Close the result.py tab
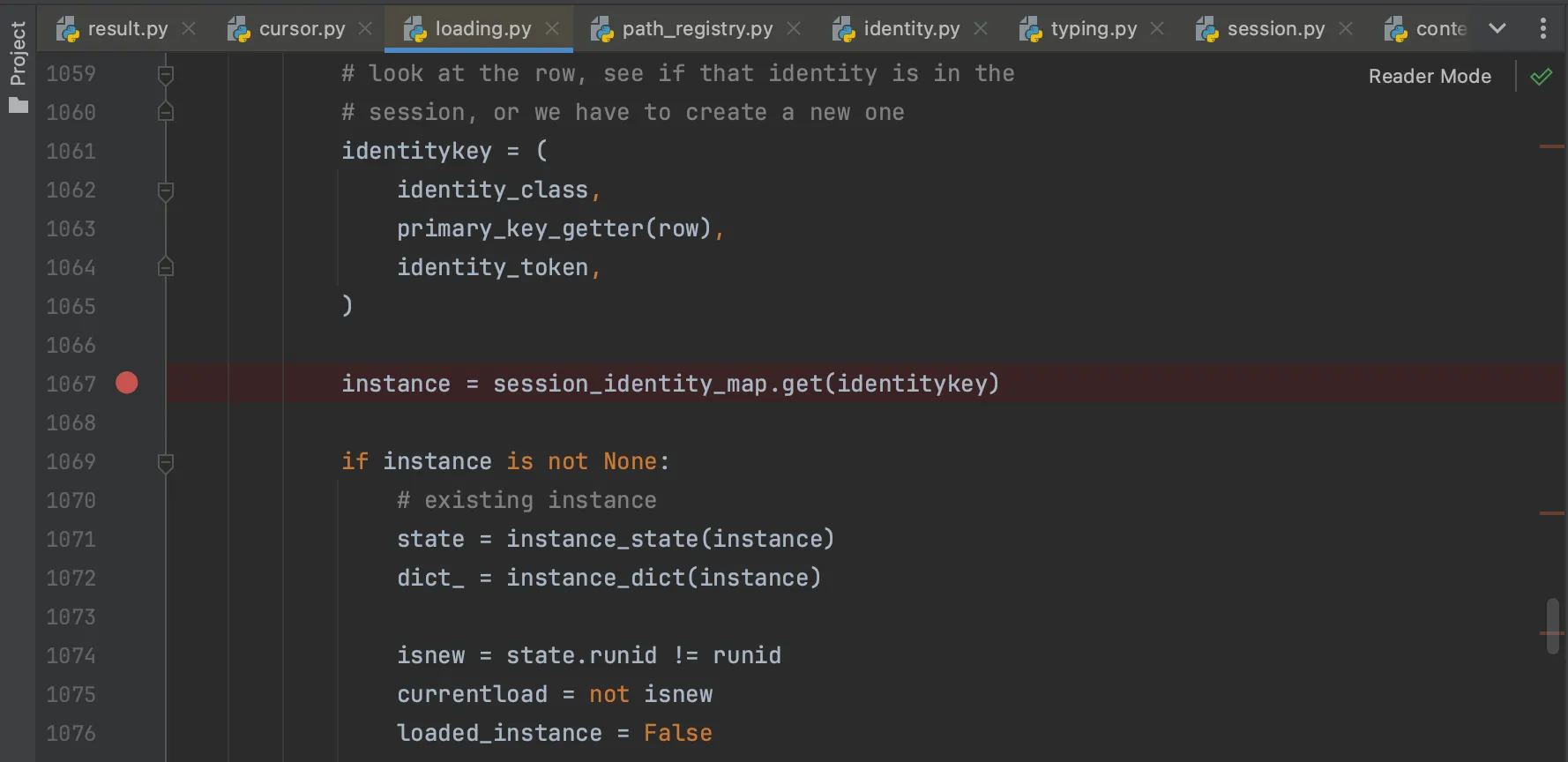Viewport: 1568px width, 762px height. coord(189,29)
